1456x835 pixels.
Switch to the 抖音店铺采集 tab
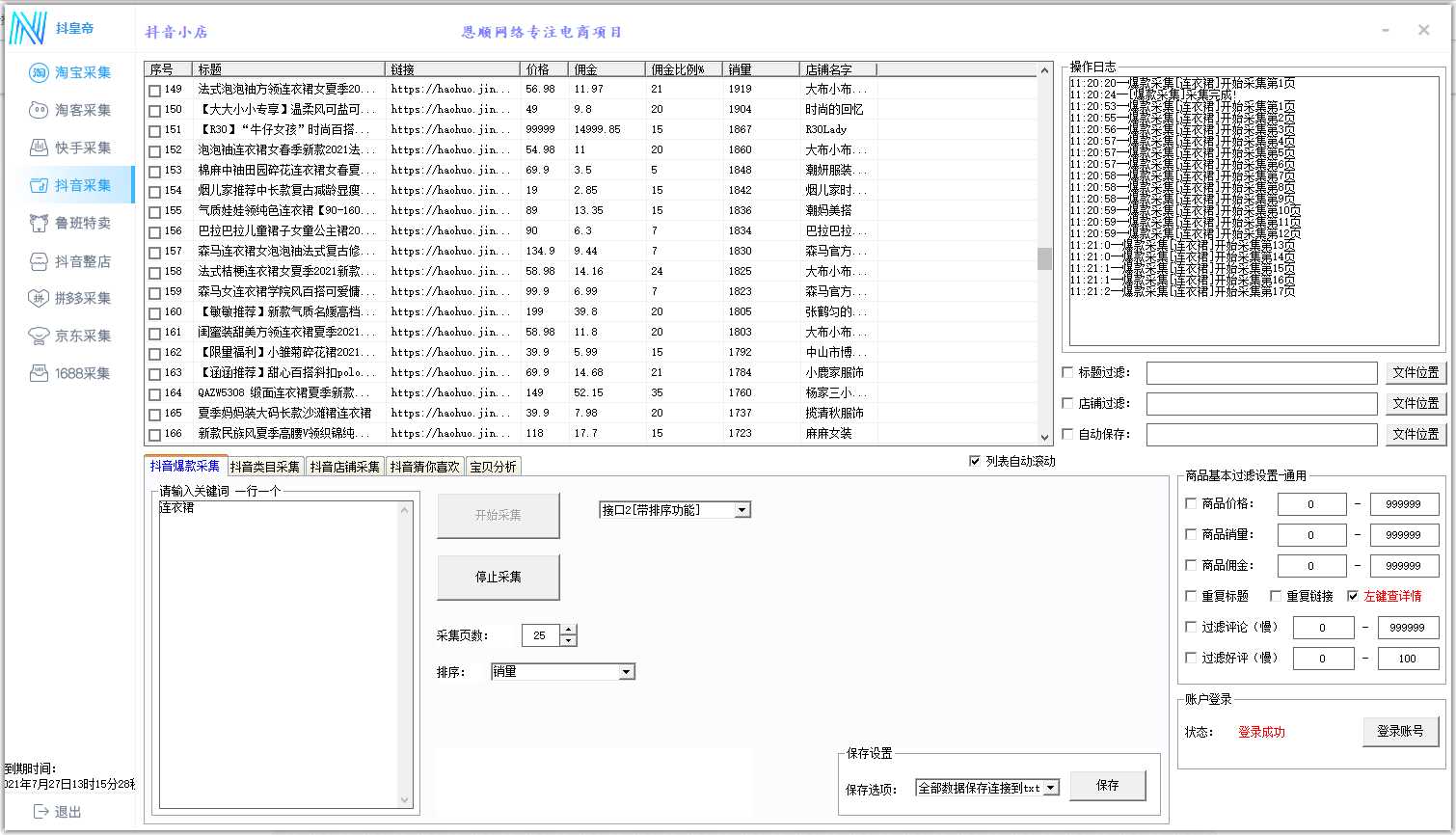(345, 467)
